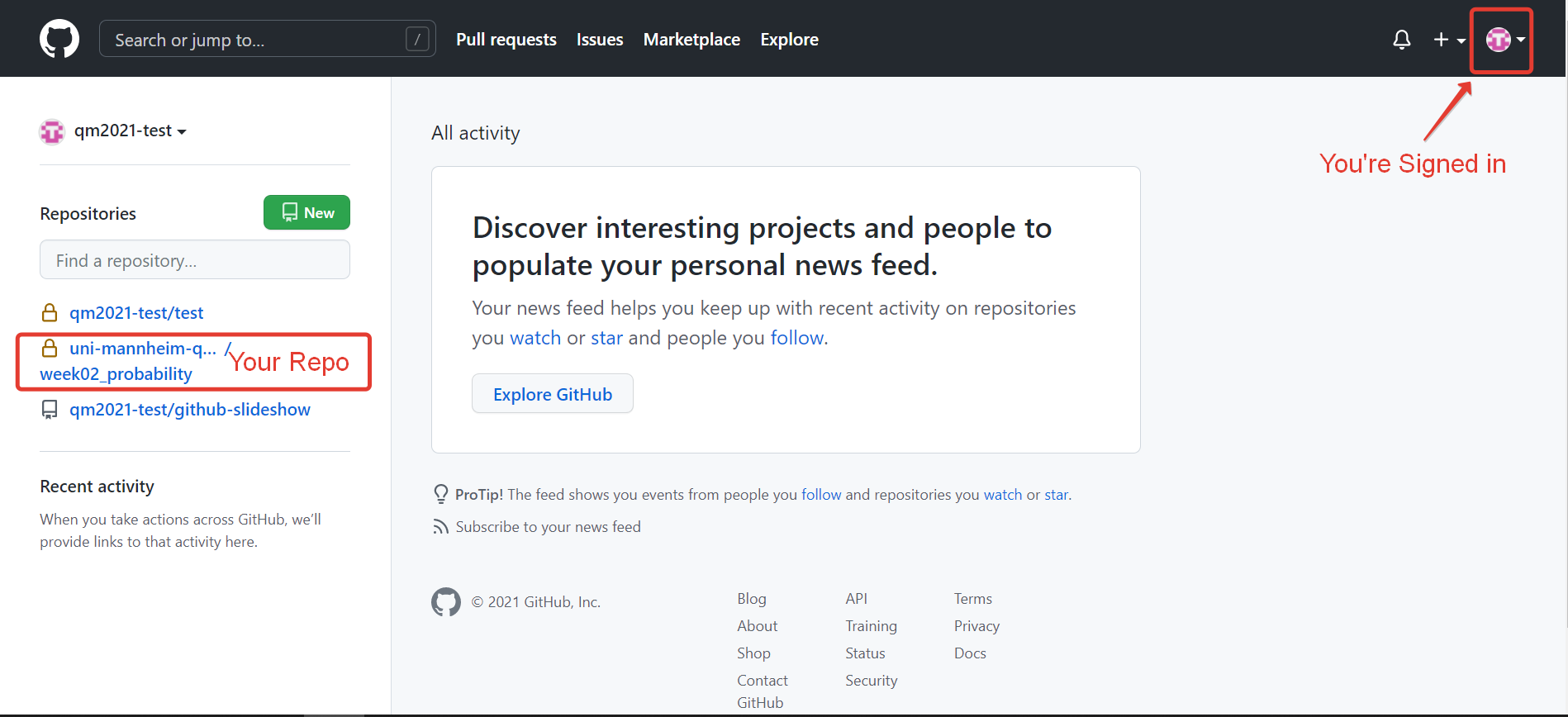
Task: Open the notifications bell
Action: pyautogui.click(x=1401, y=40)
